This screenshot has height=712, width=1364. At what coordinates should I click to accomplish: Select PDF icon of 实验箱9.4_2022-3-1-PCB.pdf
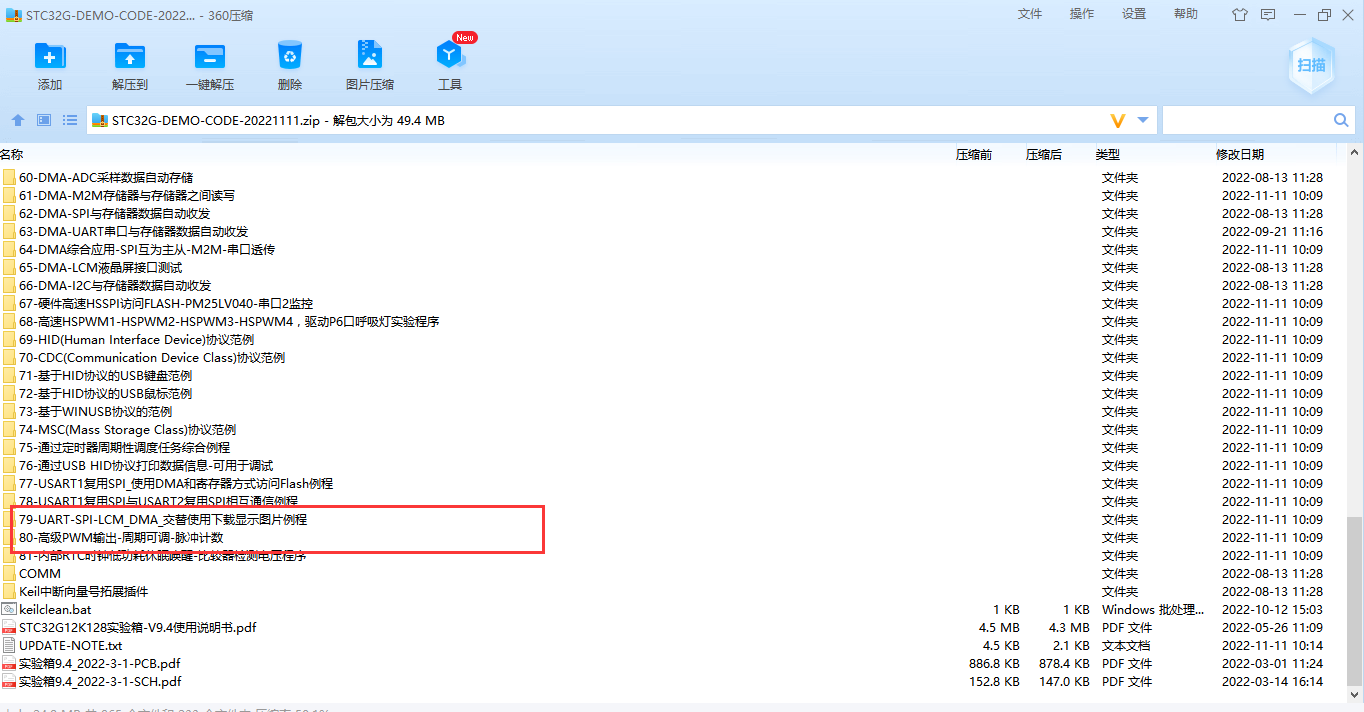[9, 663]
